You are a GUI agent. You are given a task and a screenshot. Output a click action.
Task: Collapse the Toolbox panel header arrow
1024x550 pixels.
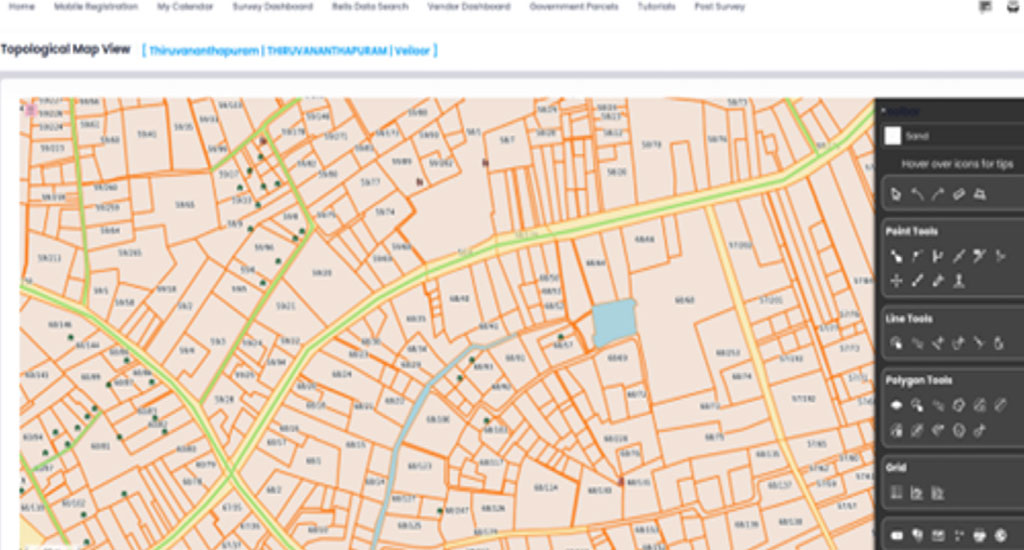coord(884,111)
